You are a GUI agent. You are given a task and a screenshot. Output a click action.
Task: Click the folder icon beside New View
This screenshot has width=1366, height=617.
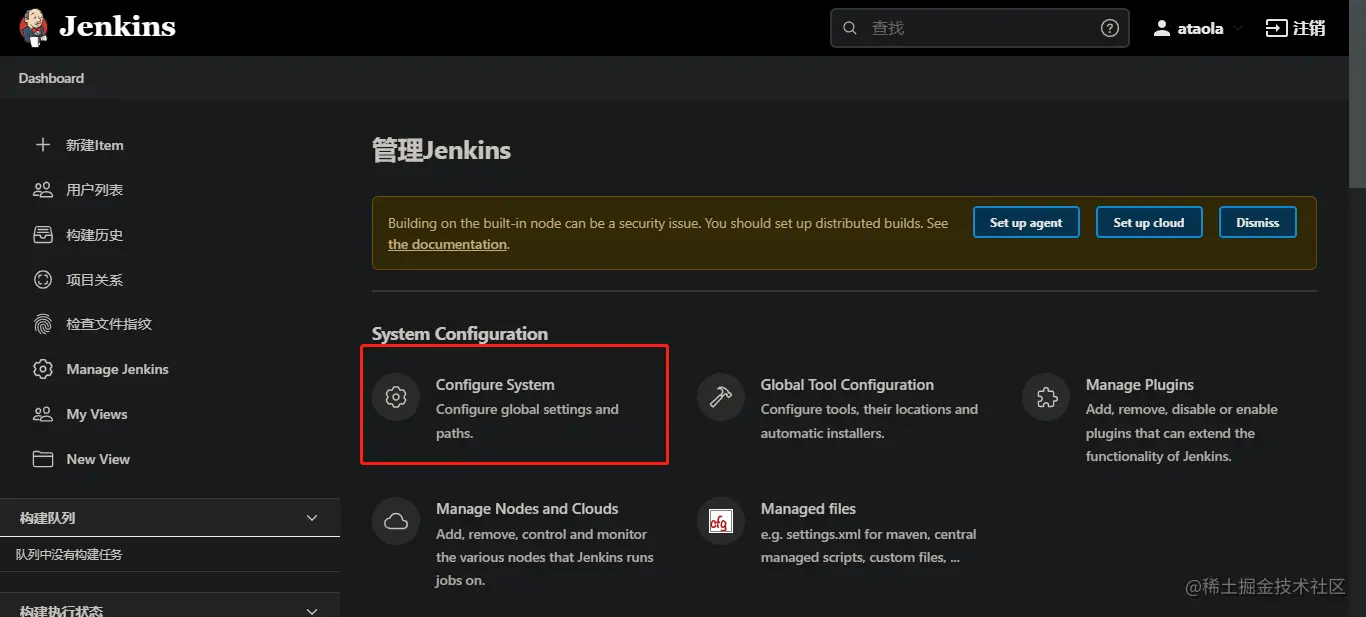pos(43,459)
